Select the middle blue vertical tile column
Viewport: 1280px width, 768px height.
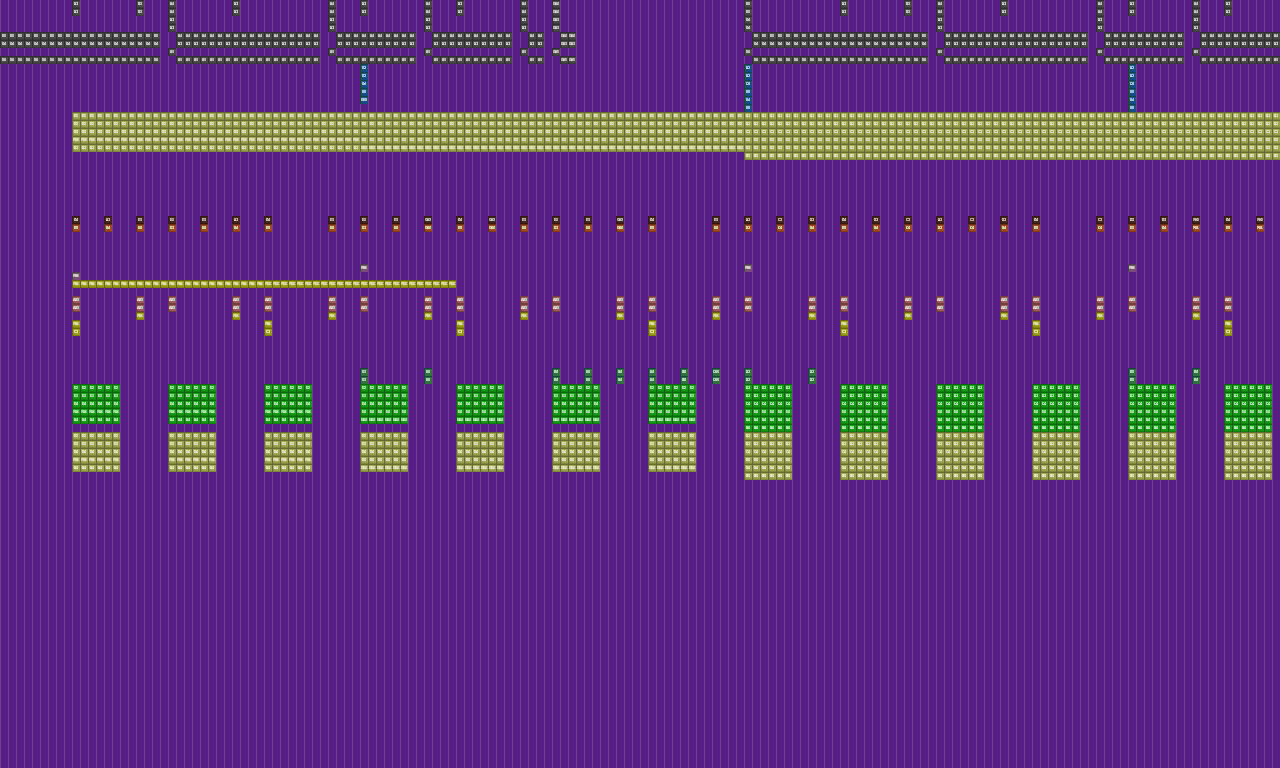(748, 86)
